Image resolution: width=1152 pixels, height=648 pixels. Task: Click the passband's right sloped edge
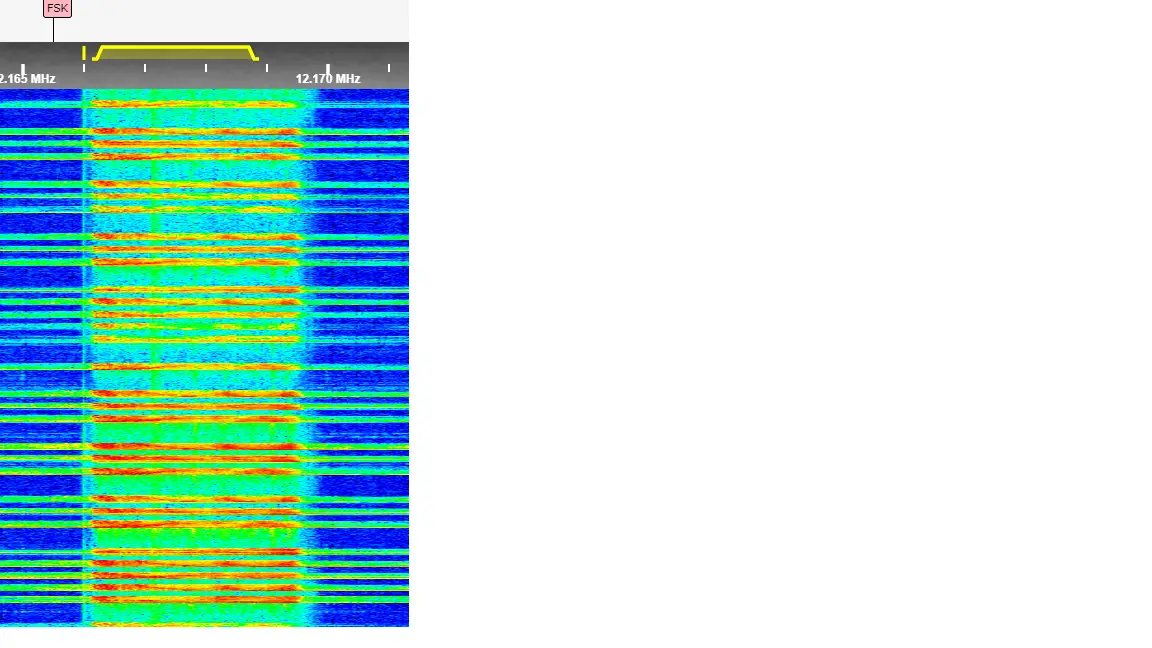(x=253, y=52)
